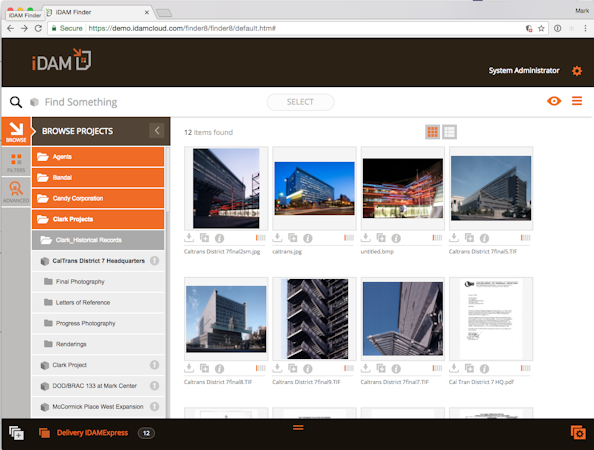The width and height of the screenshot is (594, 450).
Task: Open the orange hamburger menu
Action: click(x=577, y=101)
